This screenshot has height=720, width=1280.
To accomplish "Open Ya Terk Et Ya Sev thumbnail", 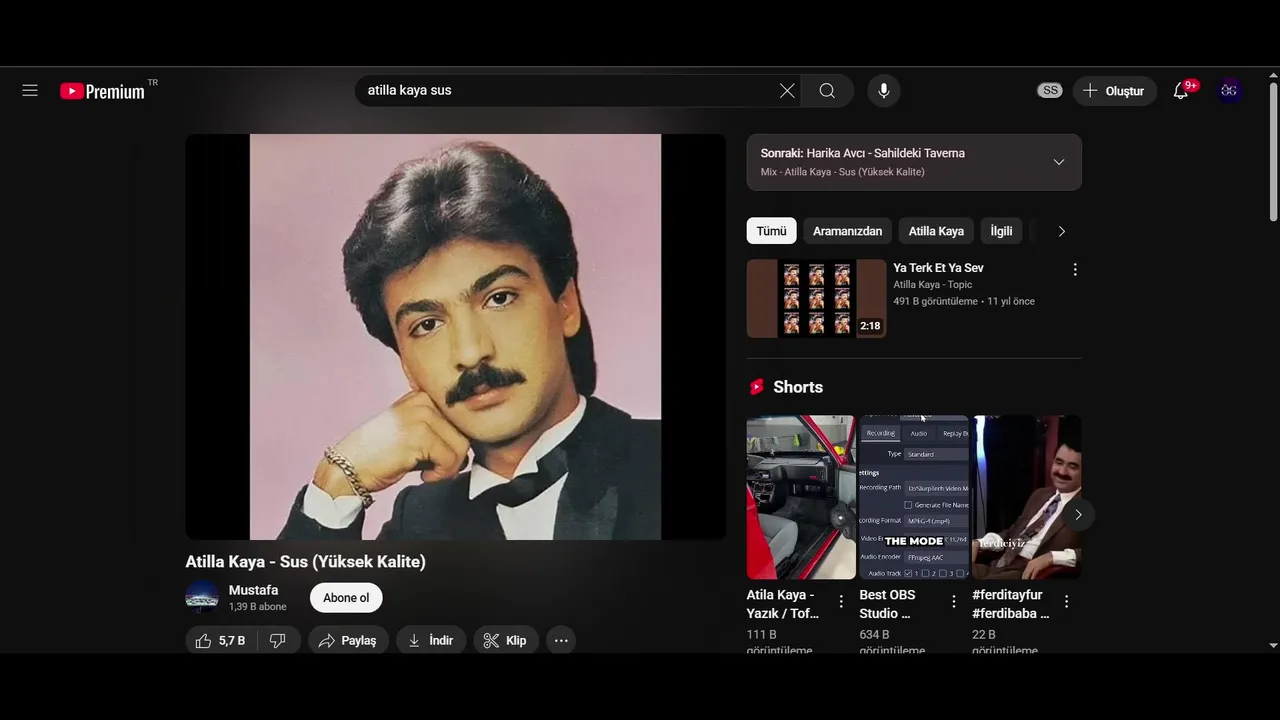I will (x=816, y=299).
